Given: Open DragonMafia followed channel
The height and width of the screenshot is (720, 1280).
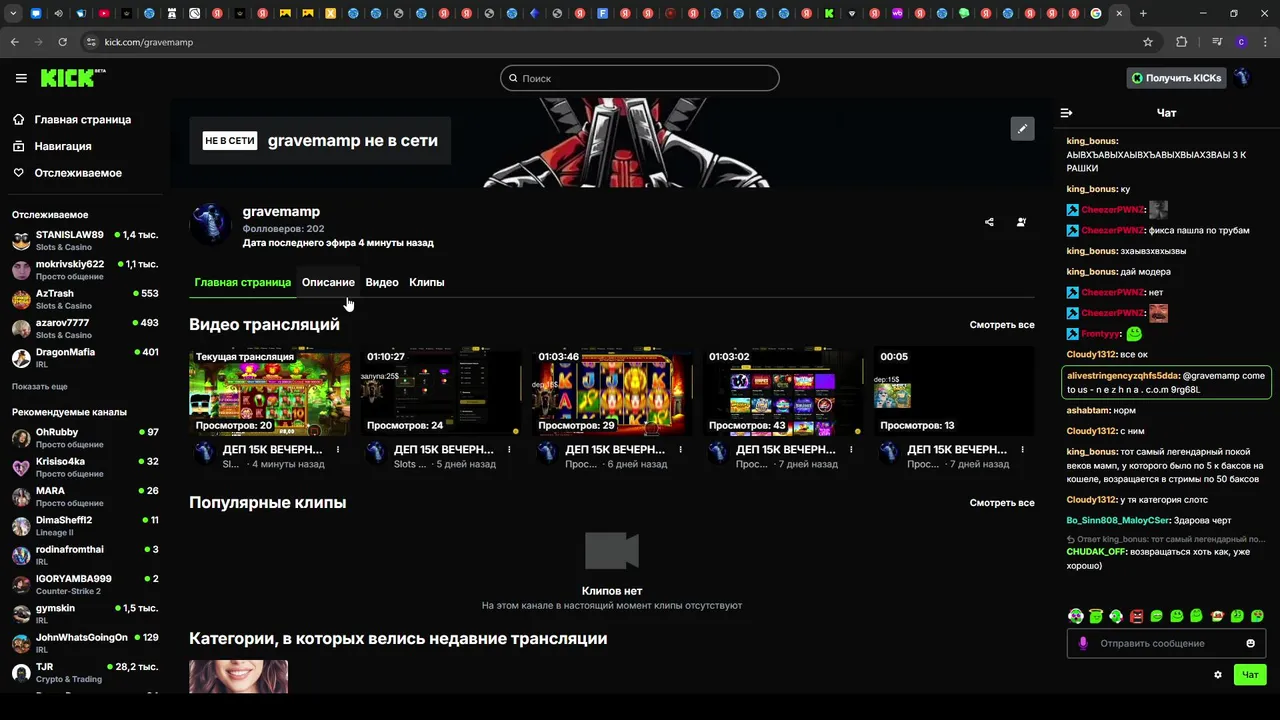Looking at the screenshot, I should (x=85, y=357).
